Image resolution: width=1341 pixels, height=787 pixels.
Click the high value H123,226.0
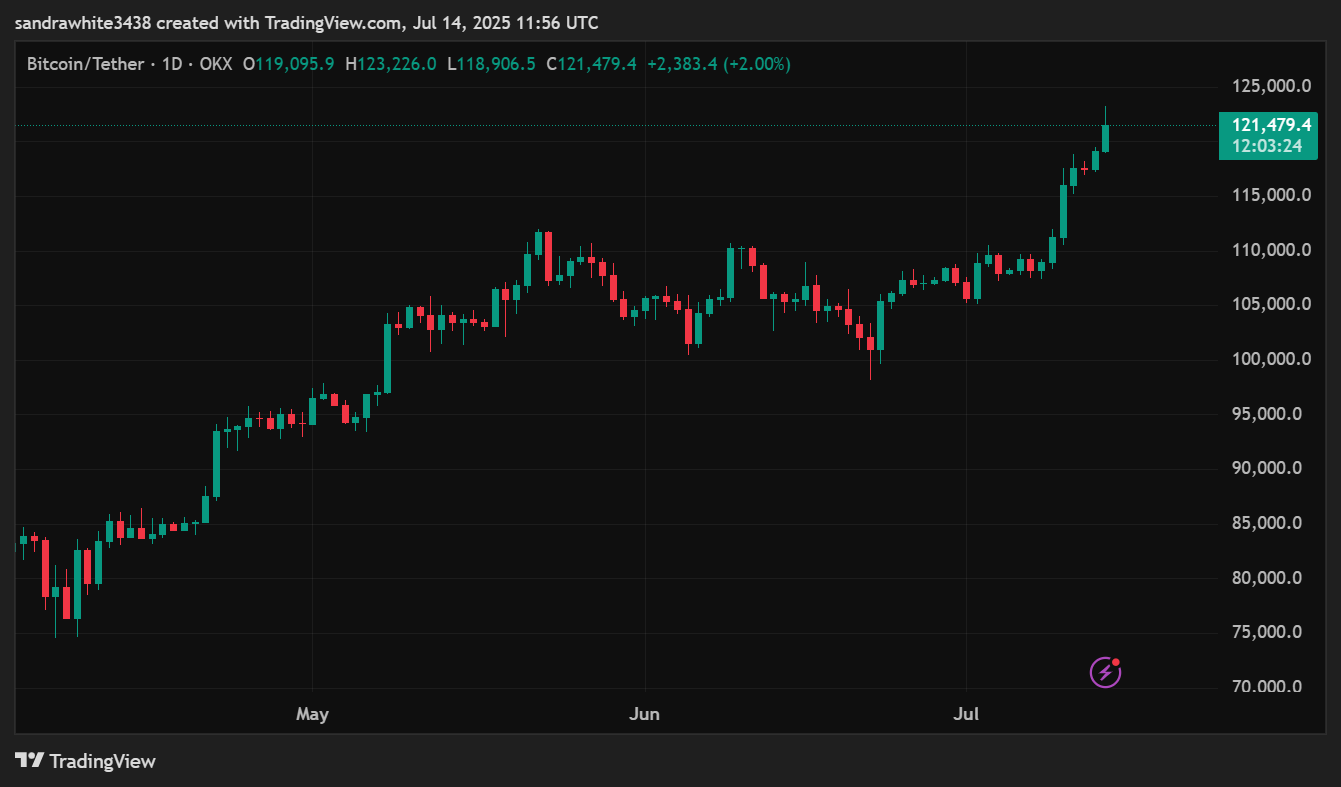pyautogui.click(x=390, y=64)
